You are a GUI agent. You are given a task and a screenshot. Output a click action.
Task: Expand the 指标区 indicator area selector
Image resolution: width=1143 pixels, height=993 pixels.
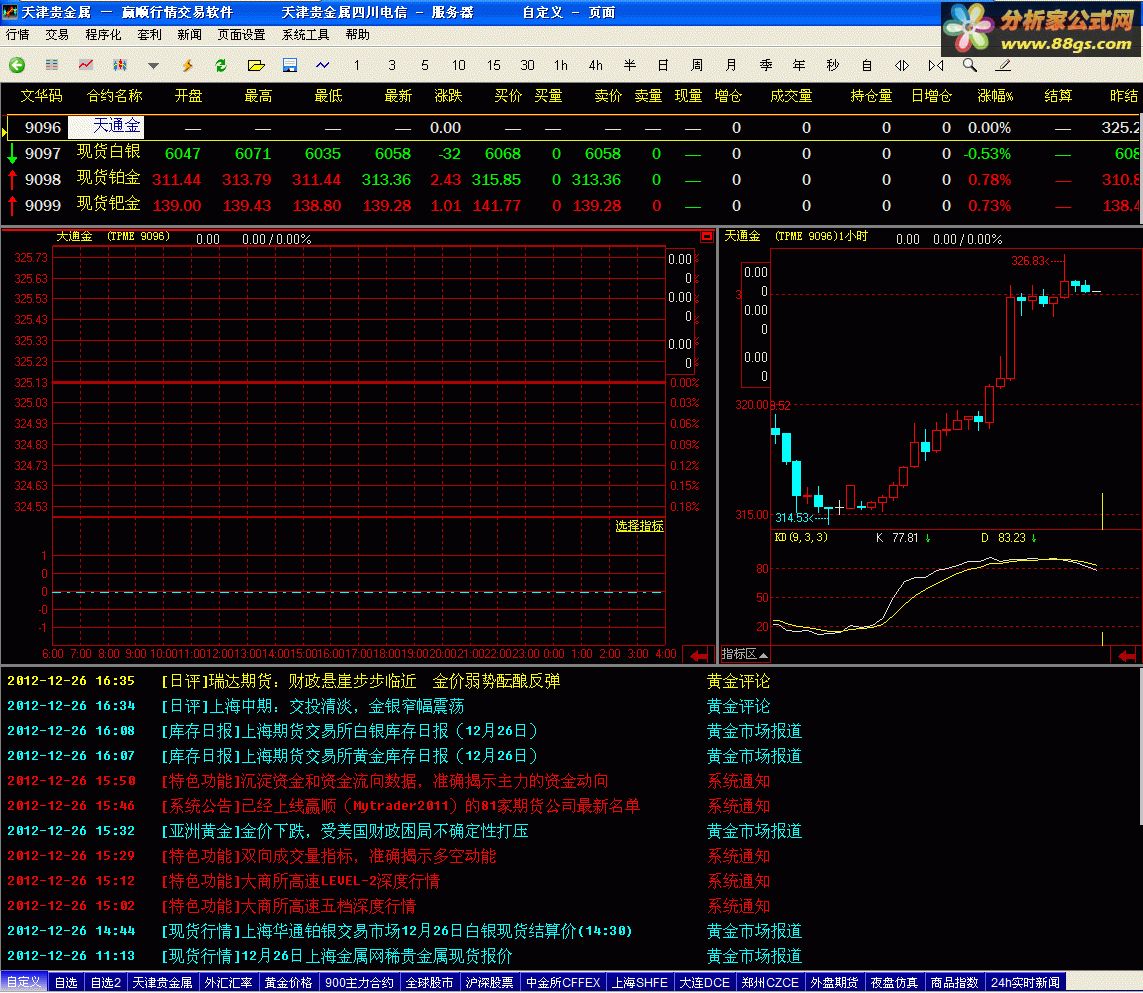tap(744, 654)
